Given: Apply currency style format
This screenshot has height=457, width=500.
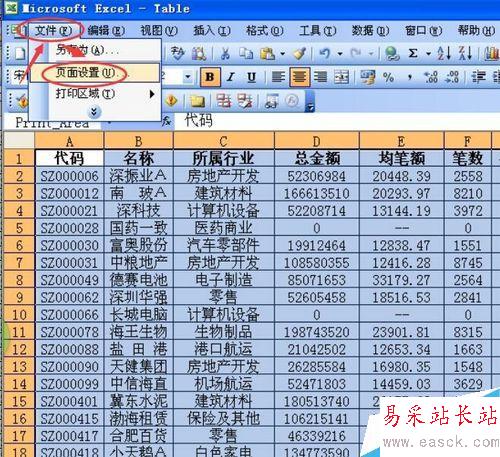Looking at the screenshot, I should pyautogui.click(x=368, y=77).
